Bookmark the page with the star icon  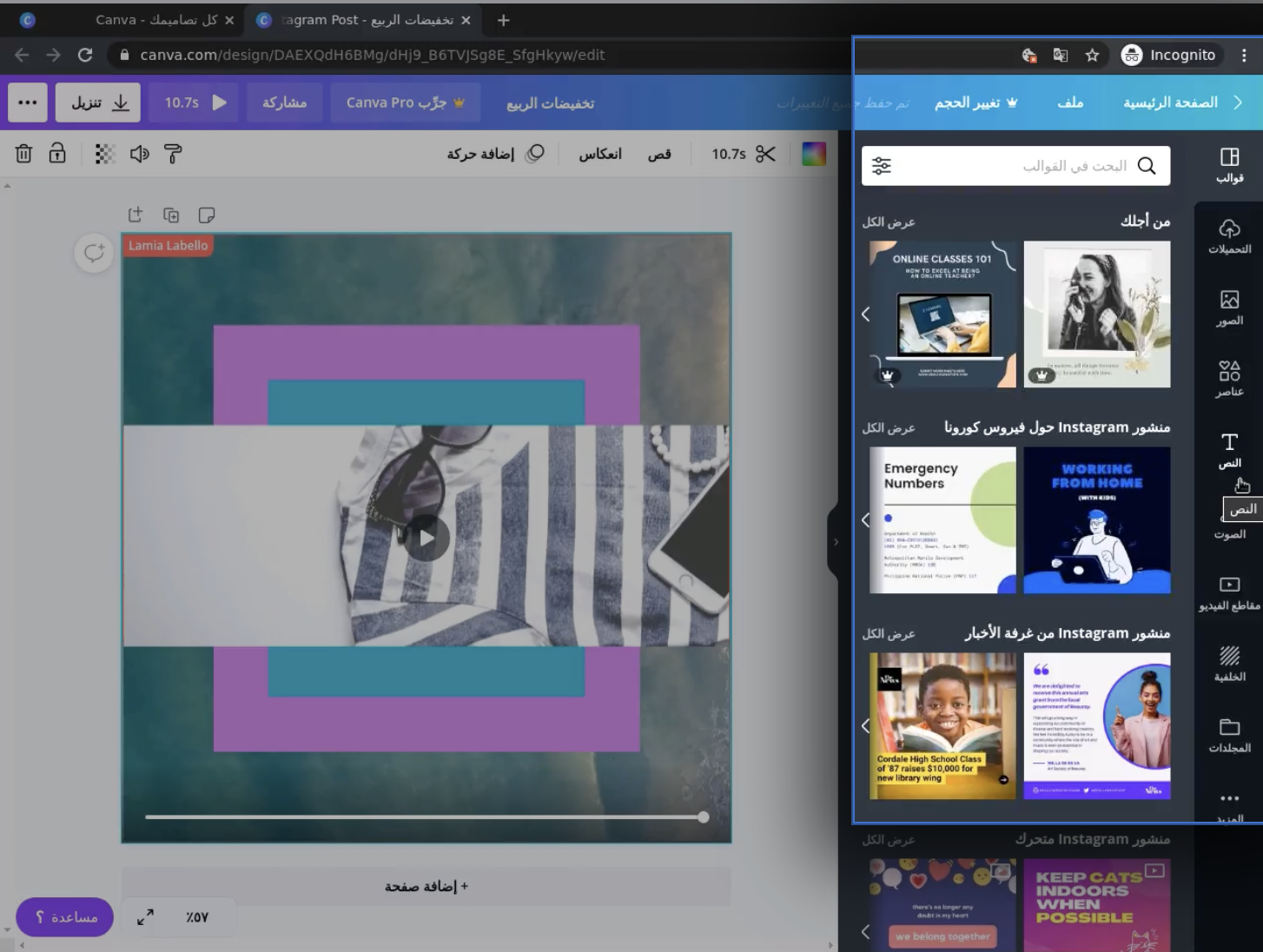tap(1092, 55)
